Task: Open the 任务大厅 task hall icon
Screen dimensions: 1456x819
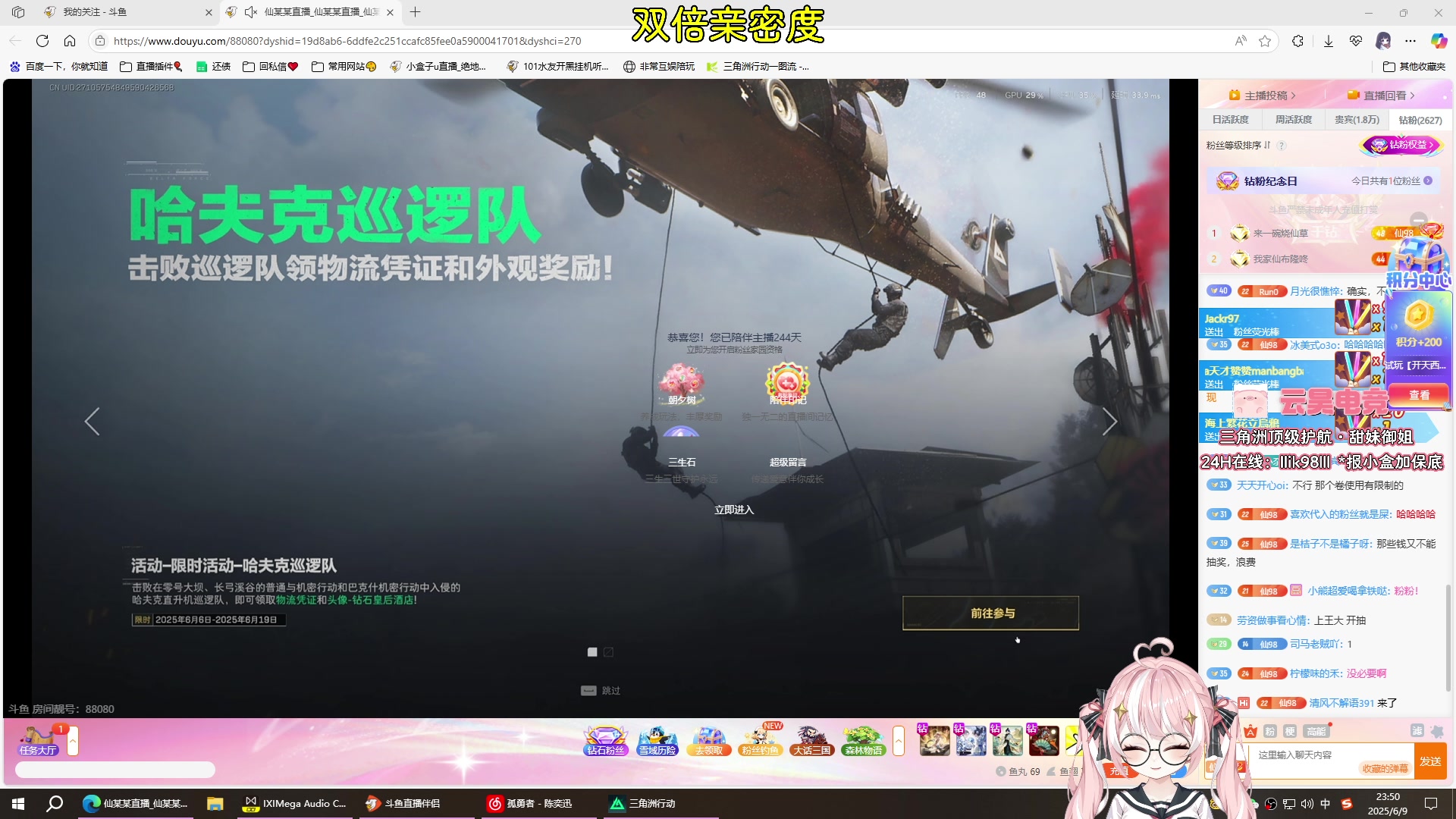Action: pos(39,741)
